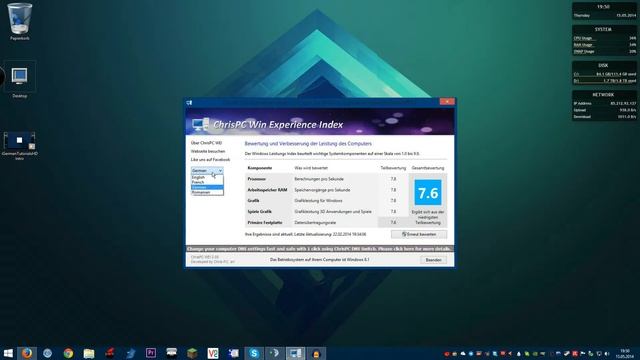Select the Spiele Grafik row label
Viewport: 640px width, 360px height.
pos(259,211)
